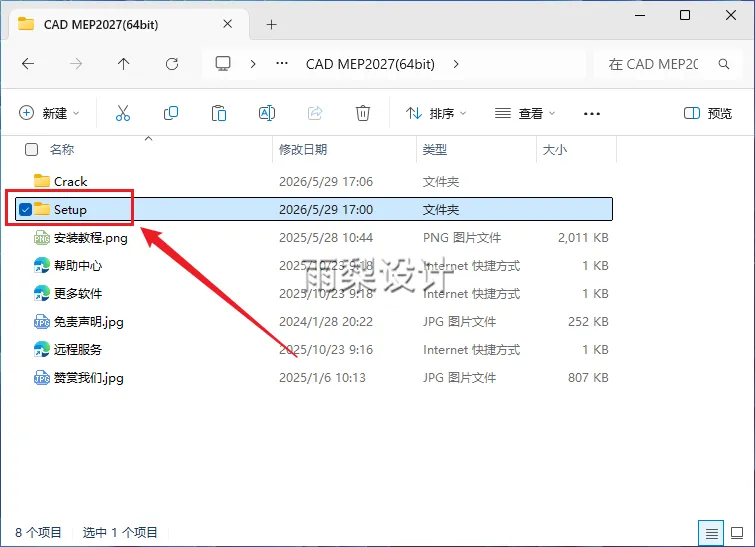
Task: Select 更多软件 shortcut name
Action: (x=78, y=294)
